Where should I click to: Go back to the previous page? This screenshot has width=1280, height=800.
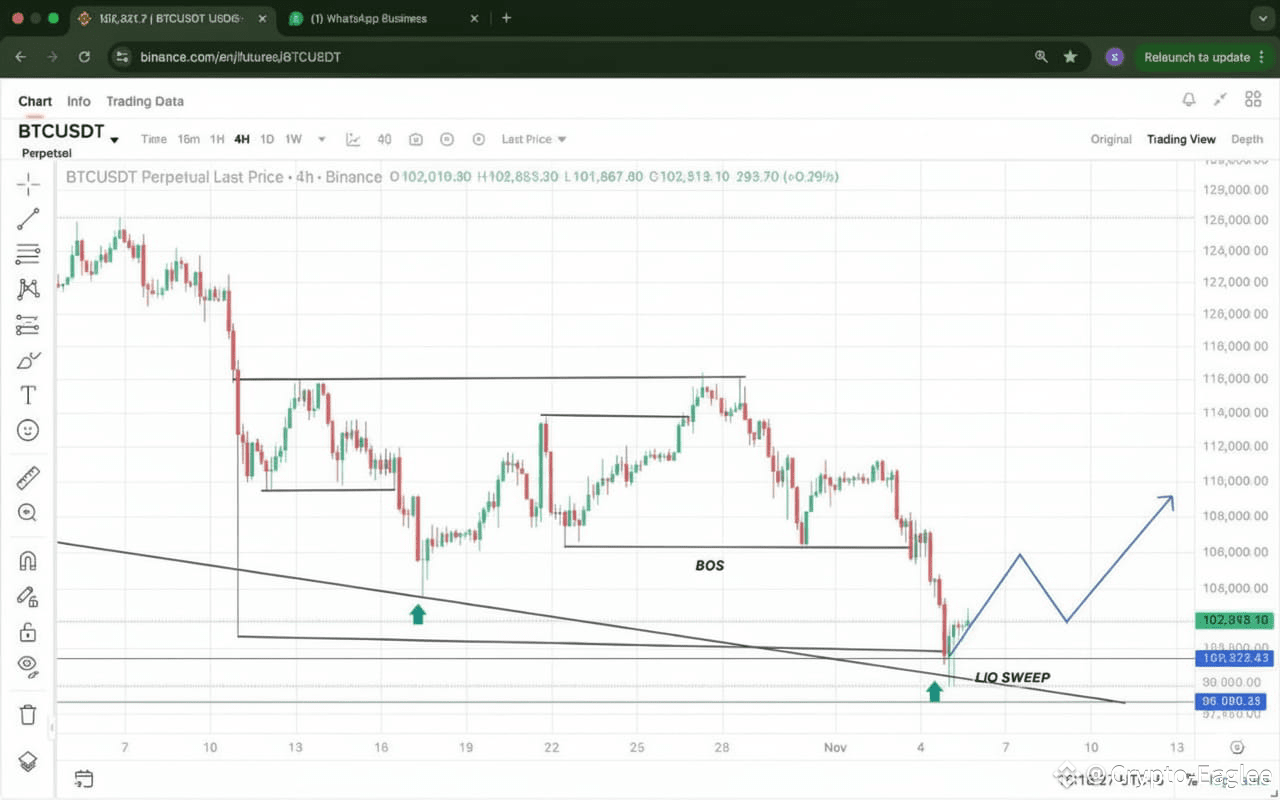[x=21, y=57]
